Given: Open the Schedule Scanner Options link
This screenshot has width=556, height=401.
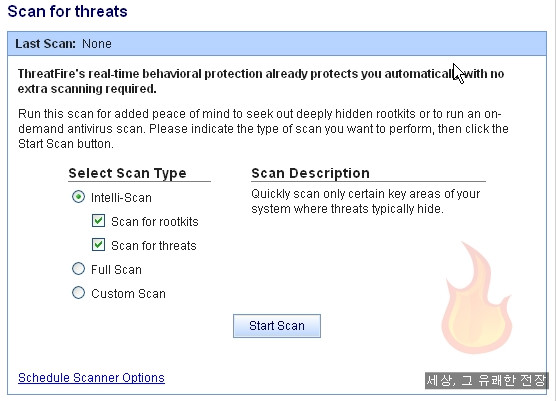Looking at the screenshot, I should [91, 378].
